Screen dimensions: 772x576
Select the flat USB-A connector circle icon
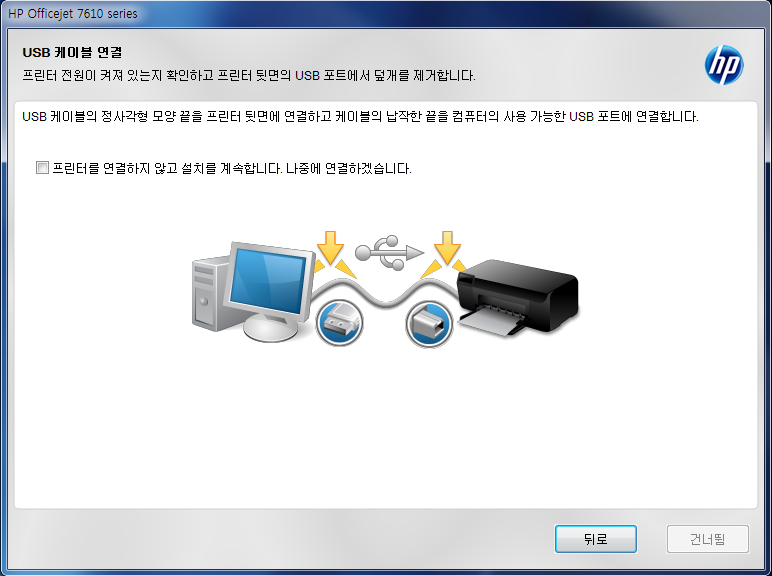pyautogui.click(x=339, y=323)
